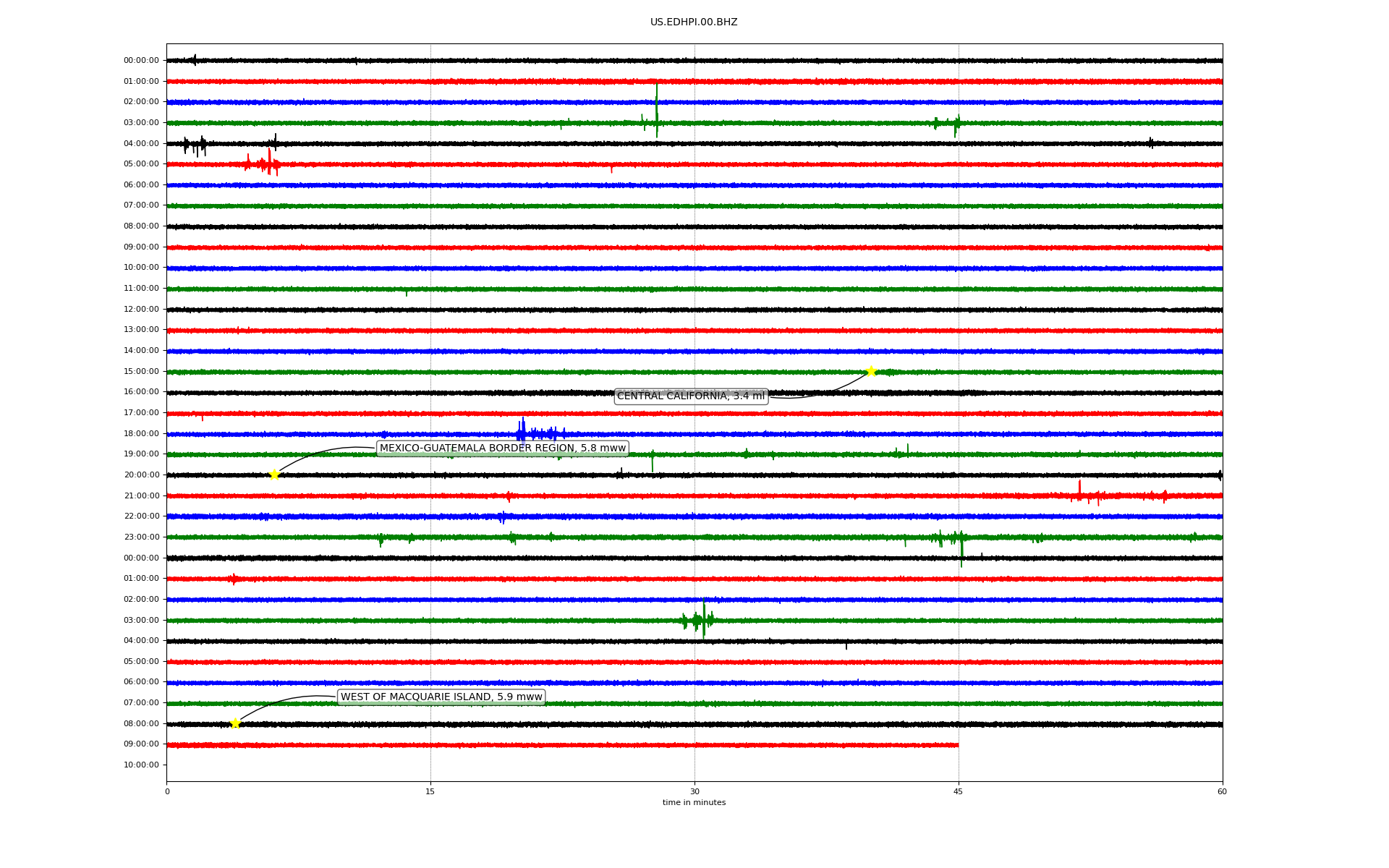Click the last 10:00:00 row time label
This screenshot has height=868, width=1389.
141,765
